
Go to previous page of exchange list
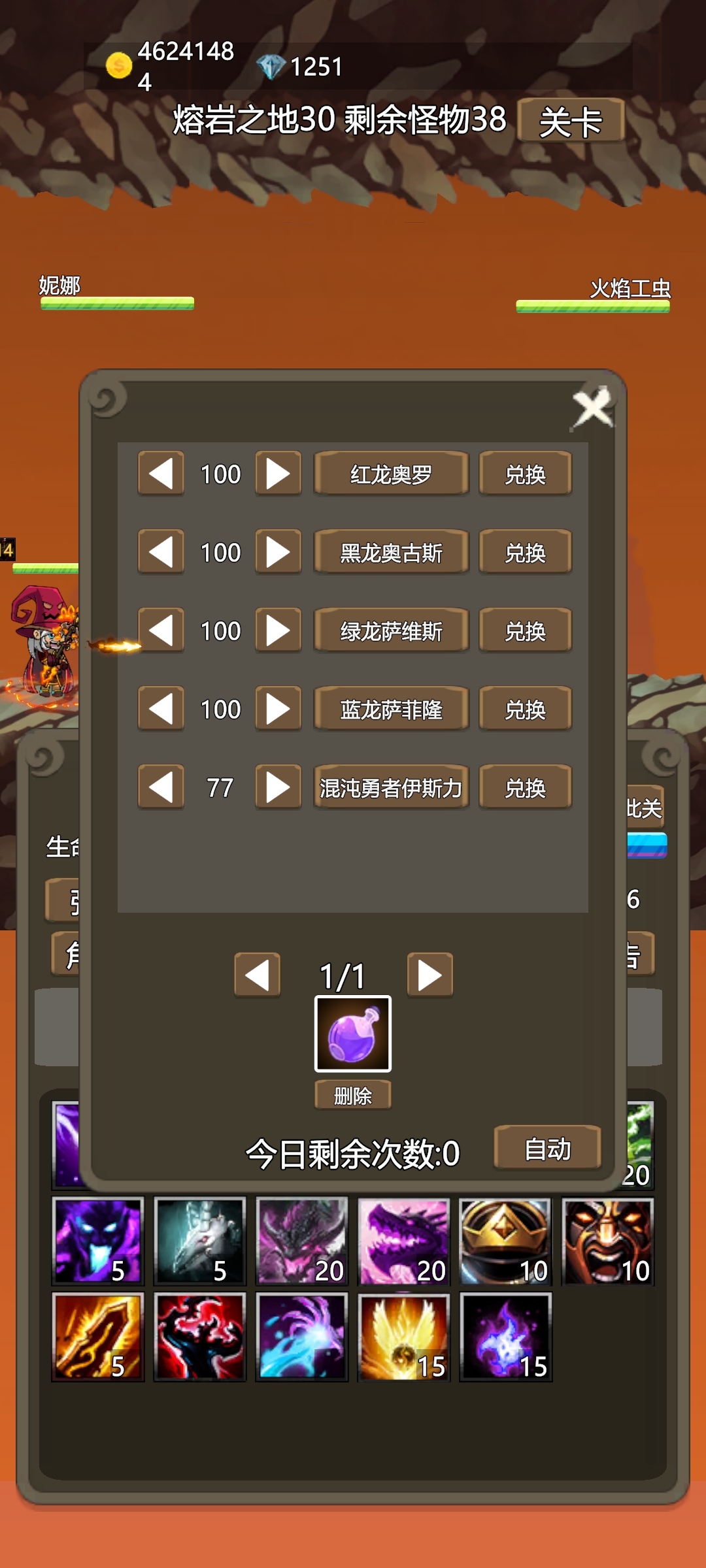pos(258,975)
